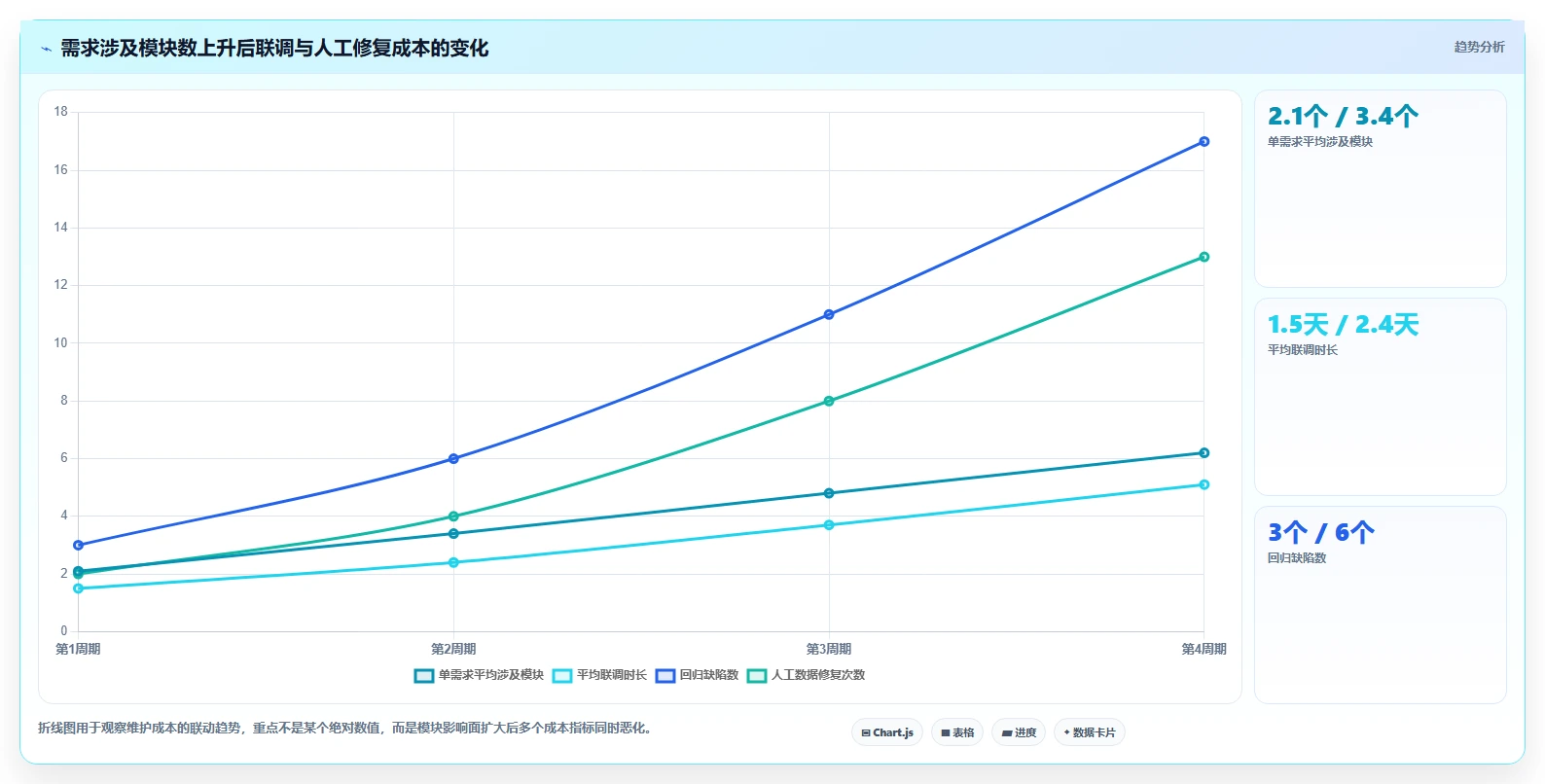
Task: Open the 表格 chip
Action: point(957,732)
